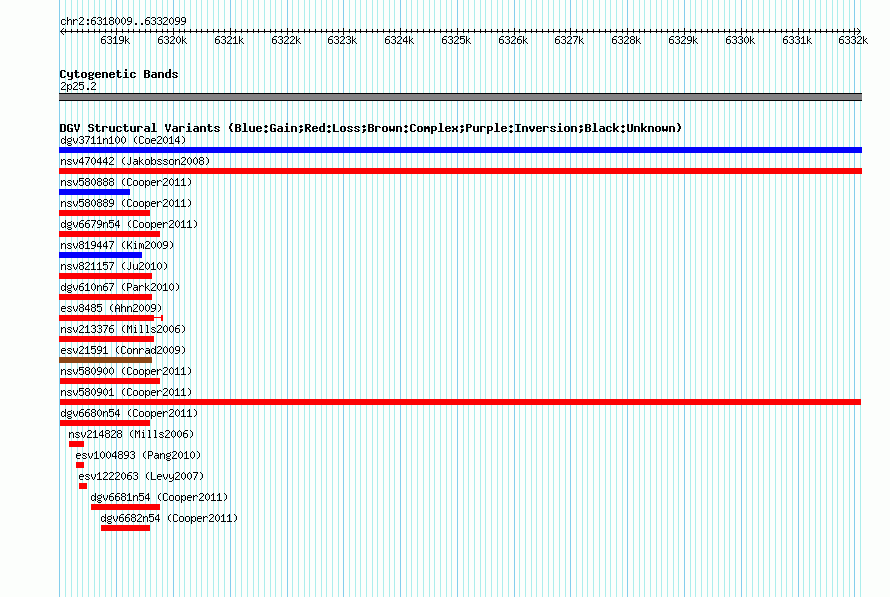Select the 2p25.2 band label

[78, 86]
